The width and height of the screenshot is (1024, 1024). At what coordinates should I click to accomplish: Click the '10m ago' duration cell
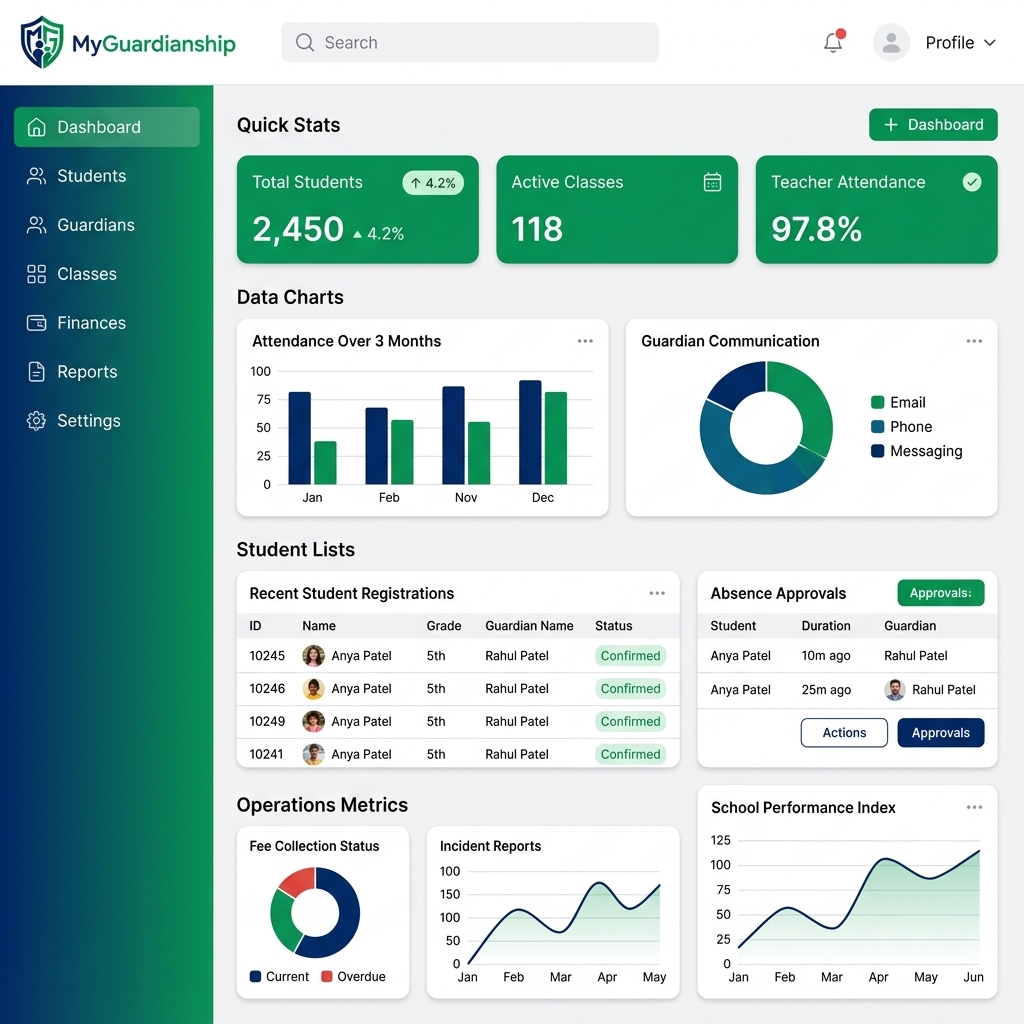(x=825, y=656)
